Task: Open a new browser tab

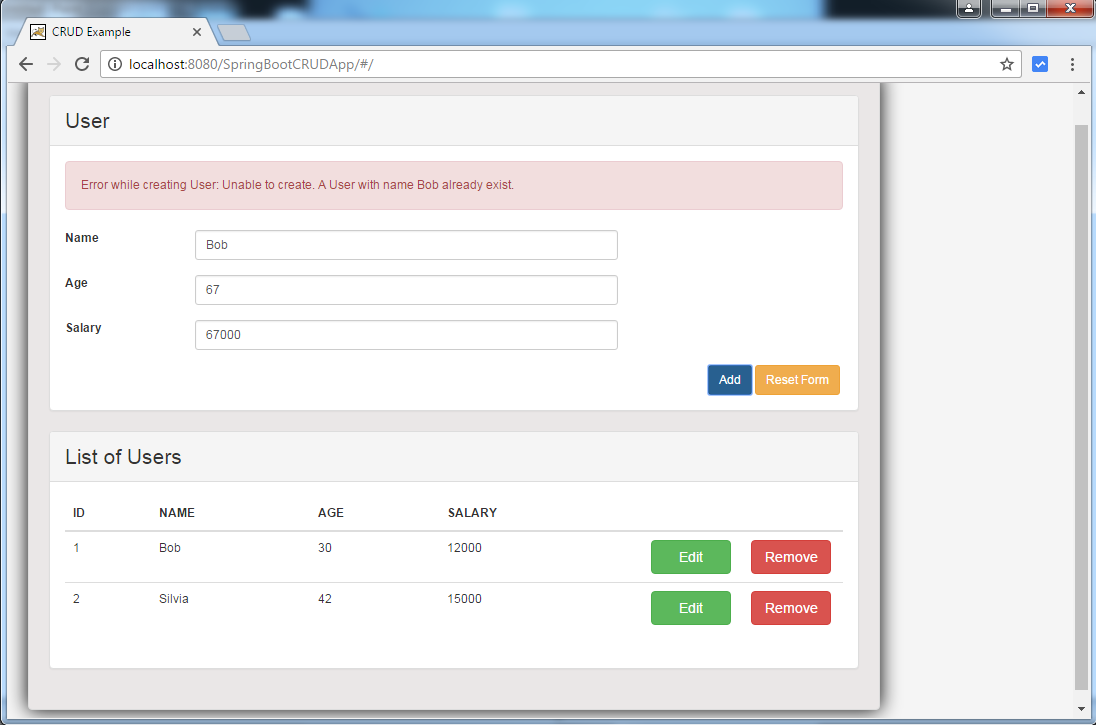Action: tap(233, 32)
